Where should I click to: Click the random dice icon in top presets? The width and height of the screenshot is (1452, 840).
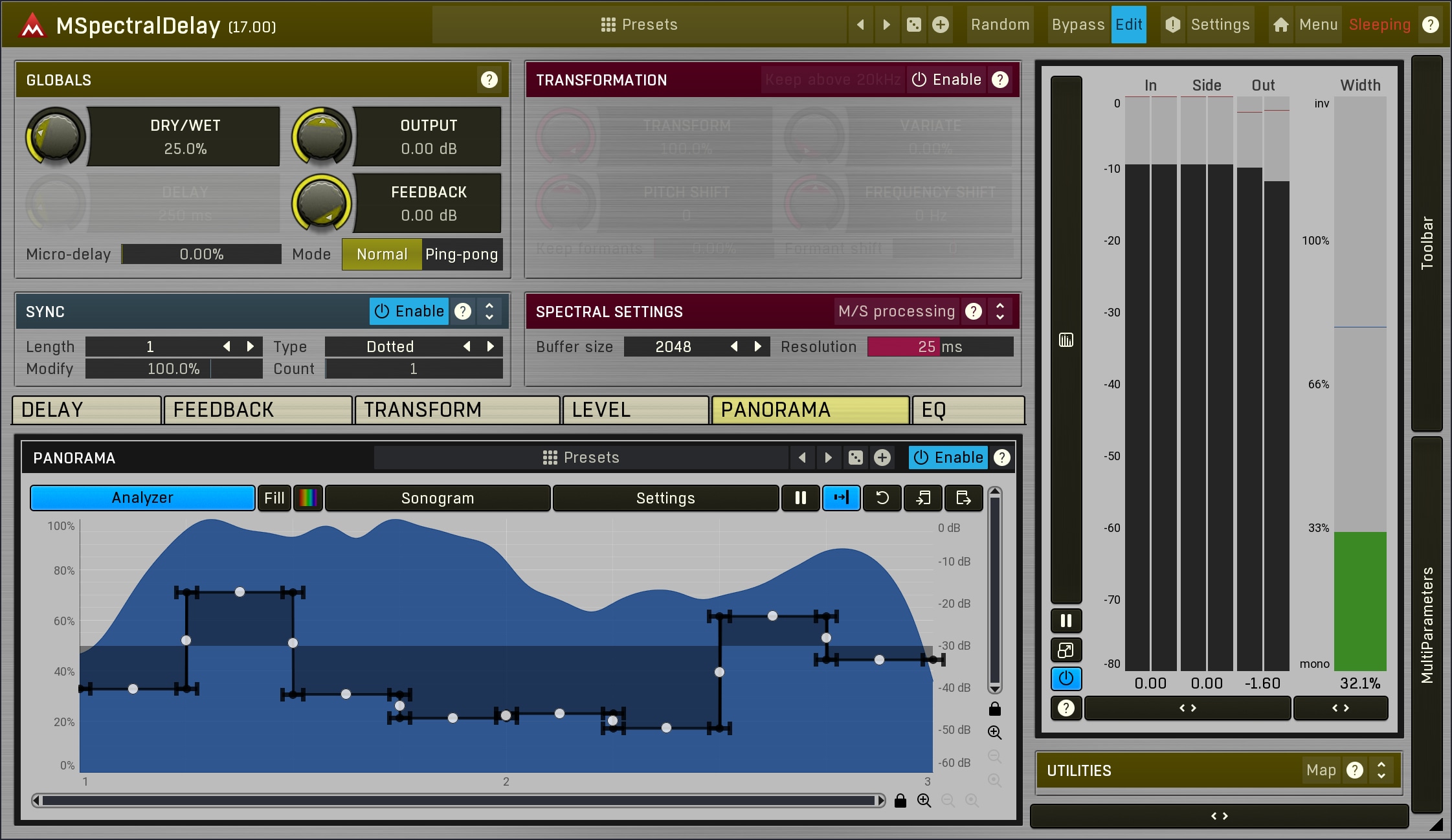(x=913, y=25)
